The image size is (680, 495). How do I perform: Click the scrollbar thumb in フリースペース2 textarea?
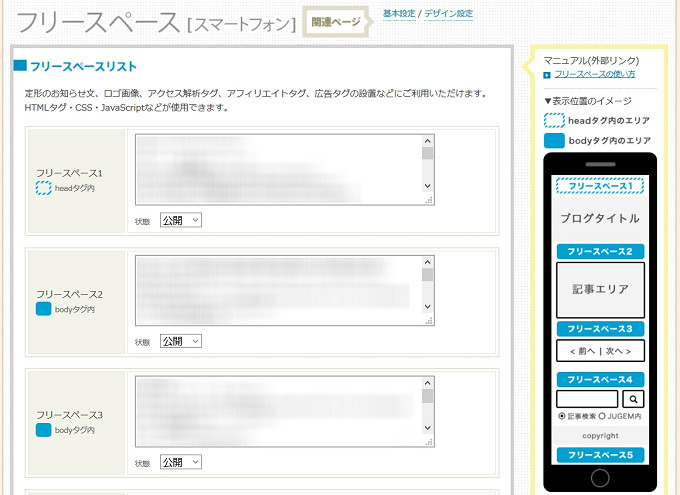point(427,275)
